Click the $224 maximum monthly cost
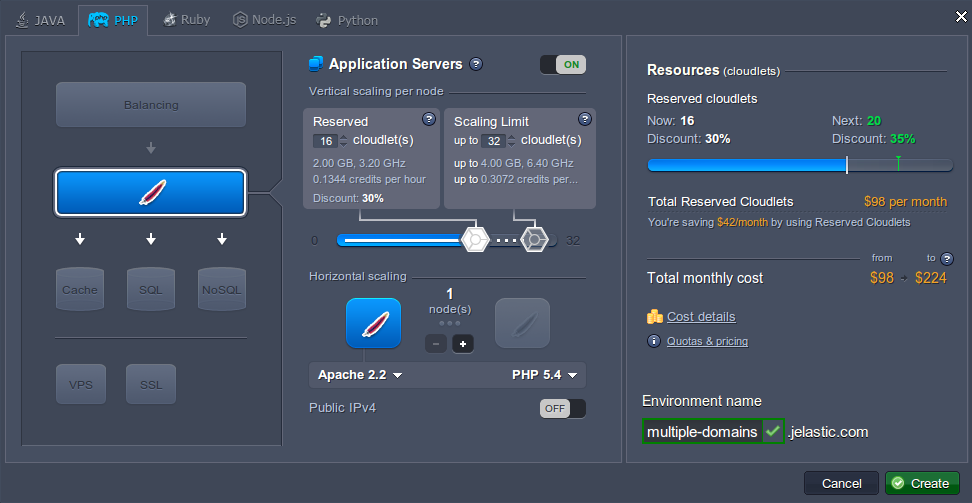The width and height of the screenshot is (972, 503). pos(930,278)
